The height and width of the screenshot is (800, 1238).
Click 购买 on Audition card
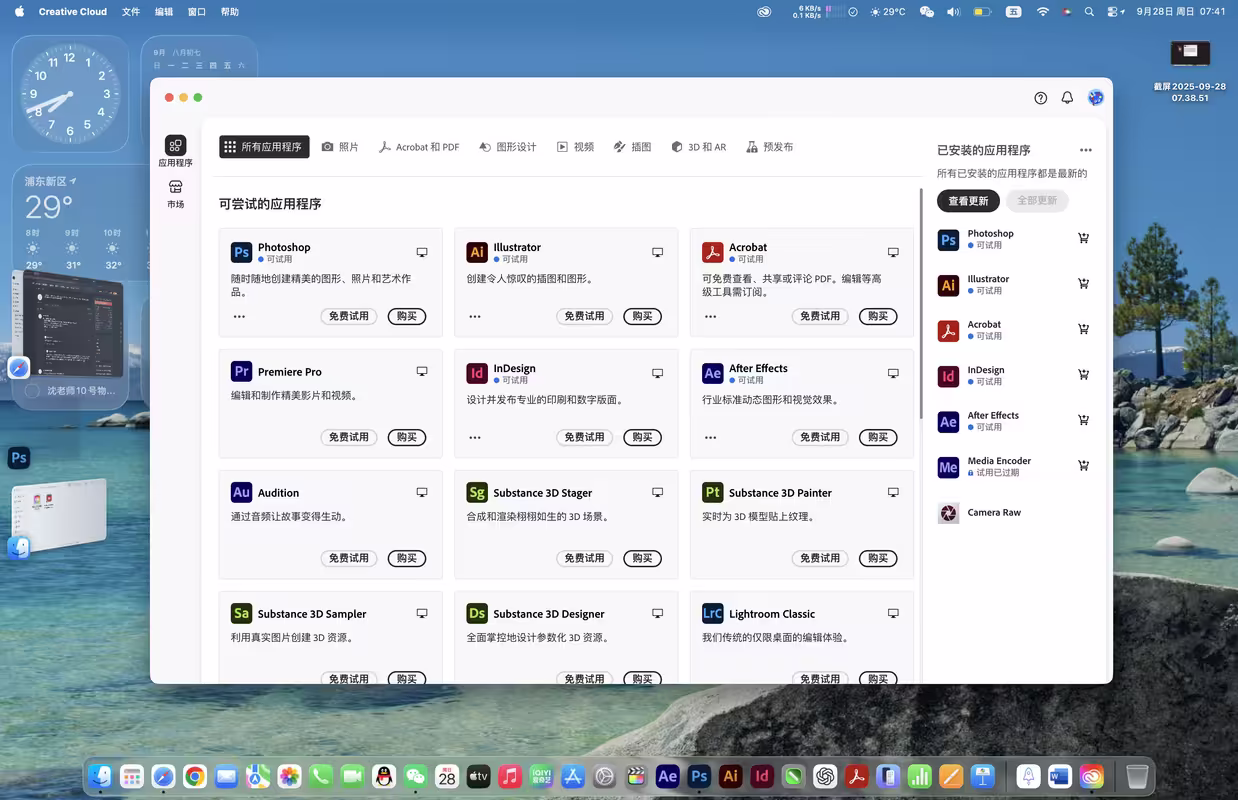click(406, 558)
